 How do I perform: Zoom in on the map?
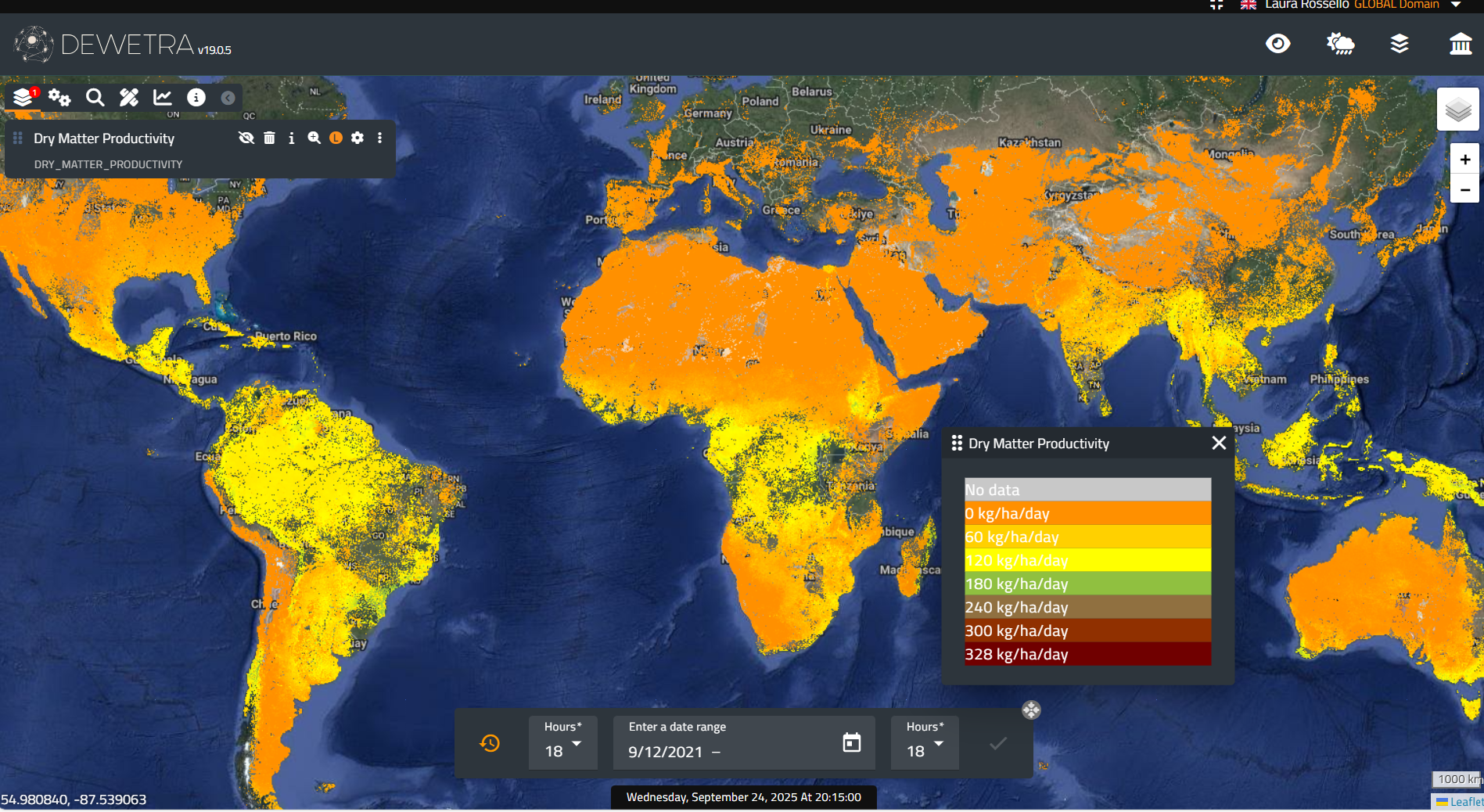click(x=1464, y=160)
